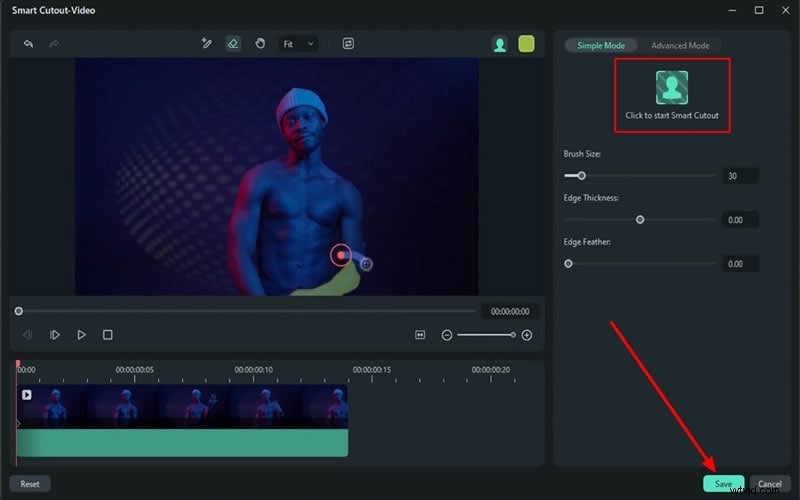Click the Edge Thickness value field
This screenshot has width=800, height=500.
click(740, 220)
